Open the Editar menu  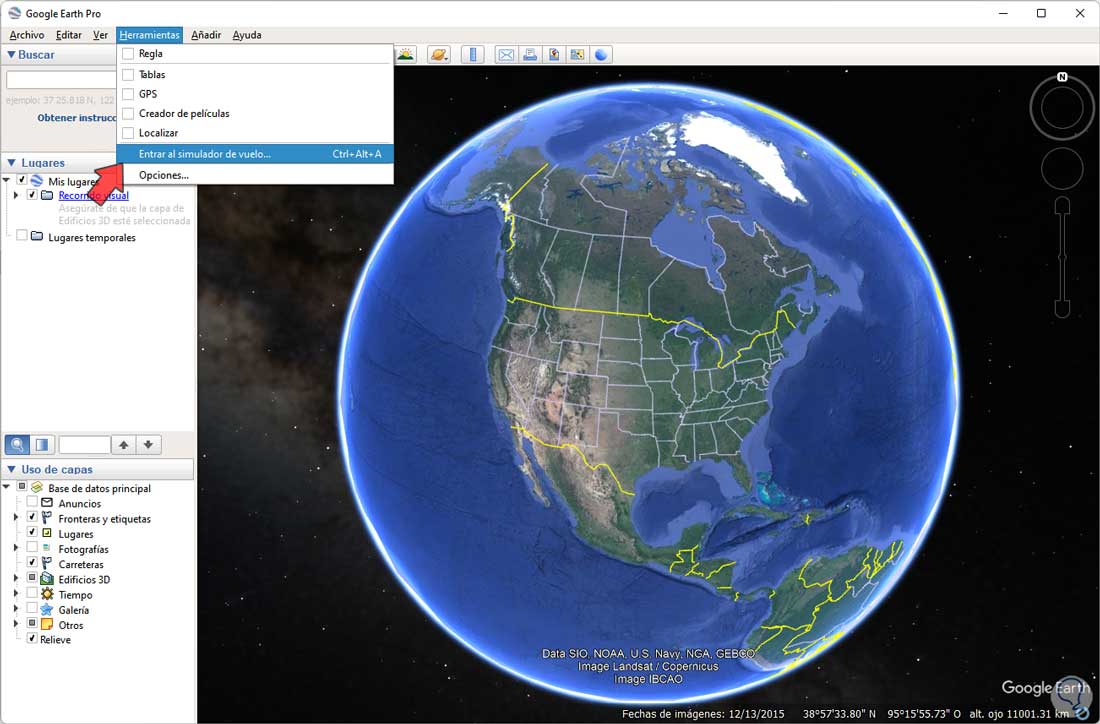[69, 34]
